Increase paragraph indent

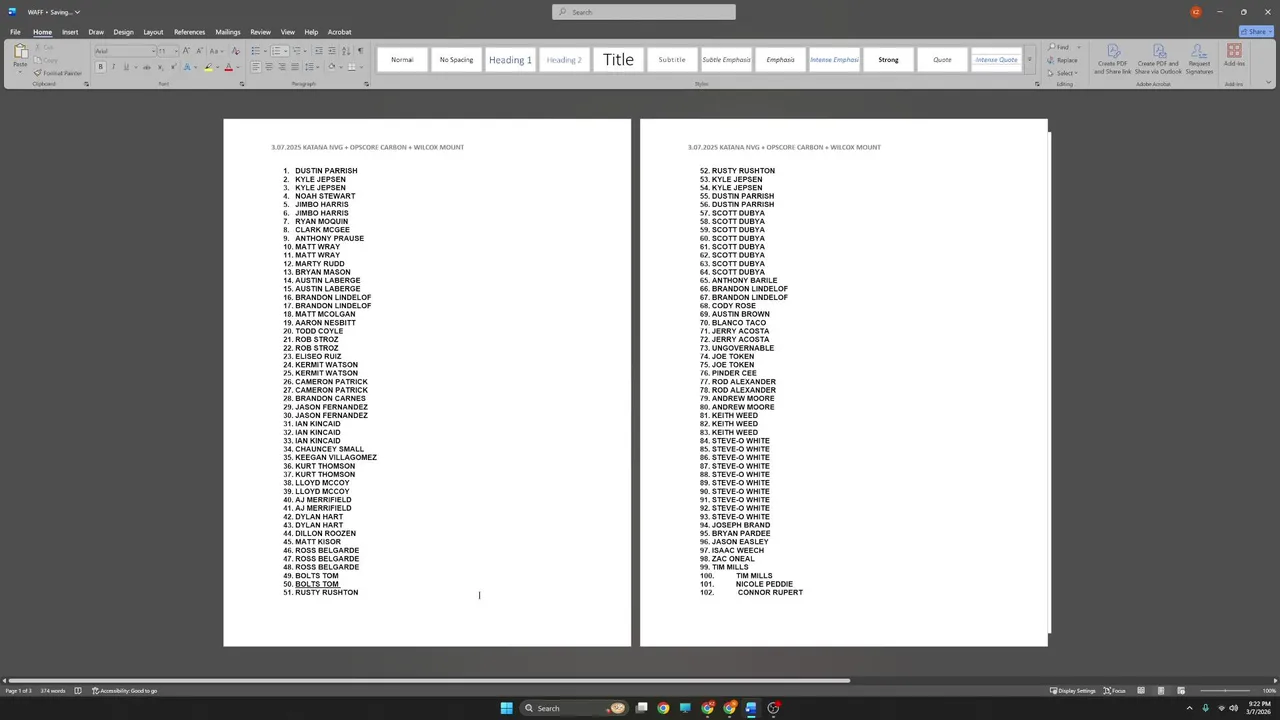point(331,51)
